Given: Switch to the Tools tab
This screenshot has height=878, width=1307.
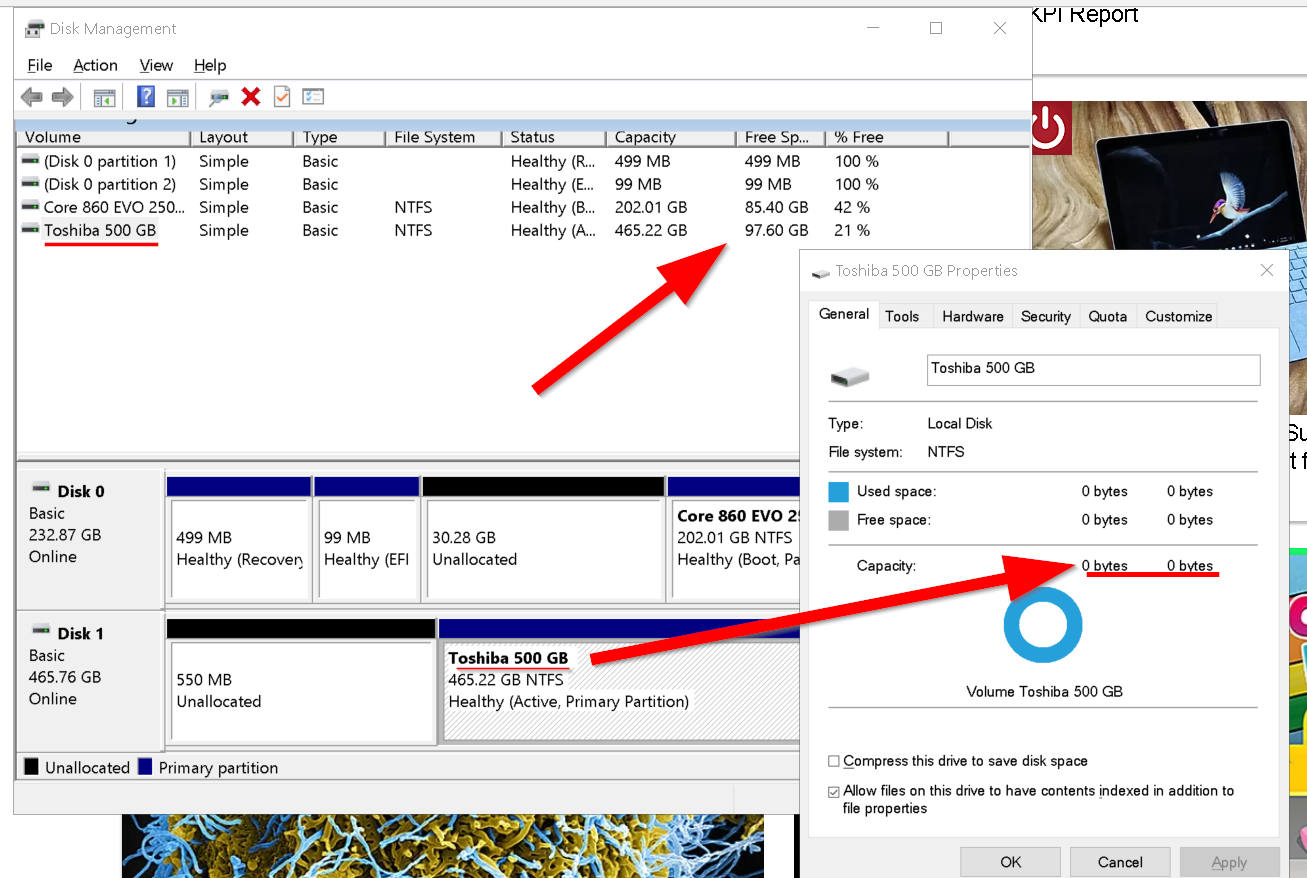Looking at the screenshot, I should [902, 316].
